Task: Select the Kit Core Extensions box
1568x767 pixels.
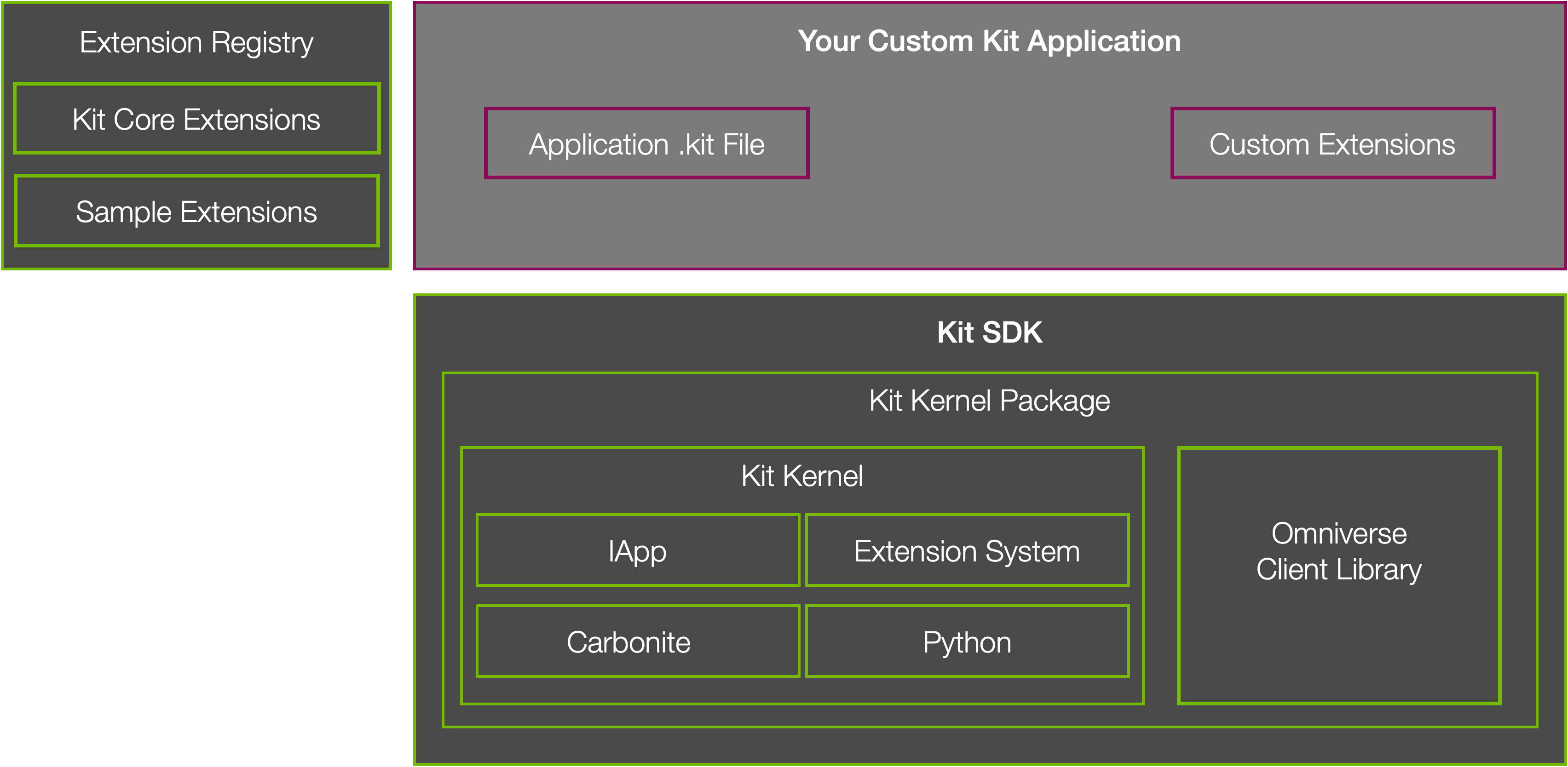Action: click(196, 119)
